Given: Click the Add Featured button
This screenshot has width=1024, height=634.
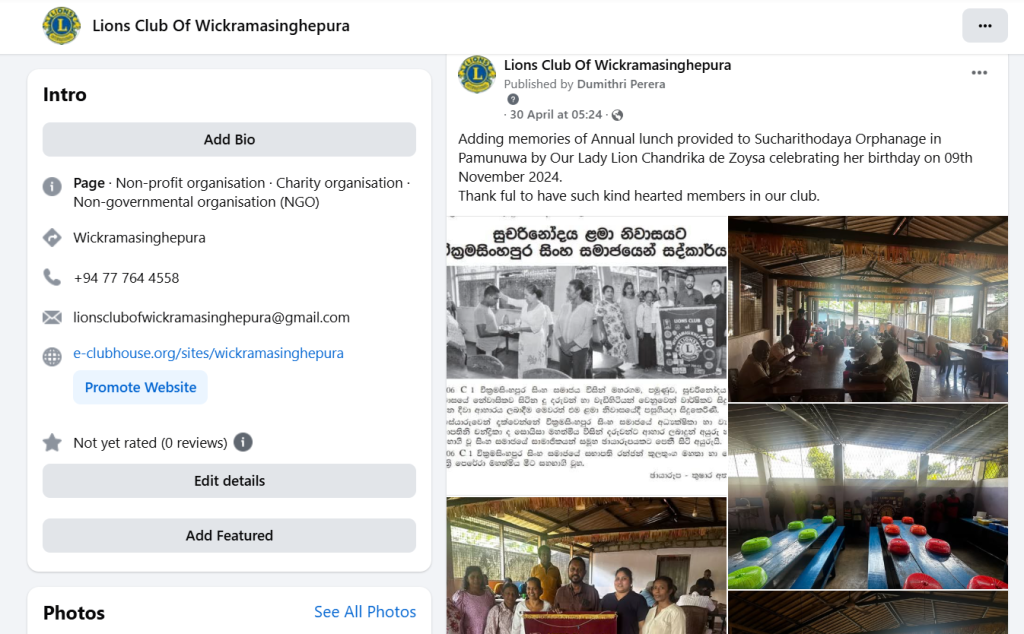Looking at the screenshot, I should point(229,535).
